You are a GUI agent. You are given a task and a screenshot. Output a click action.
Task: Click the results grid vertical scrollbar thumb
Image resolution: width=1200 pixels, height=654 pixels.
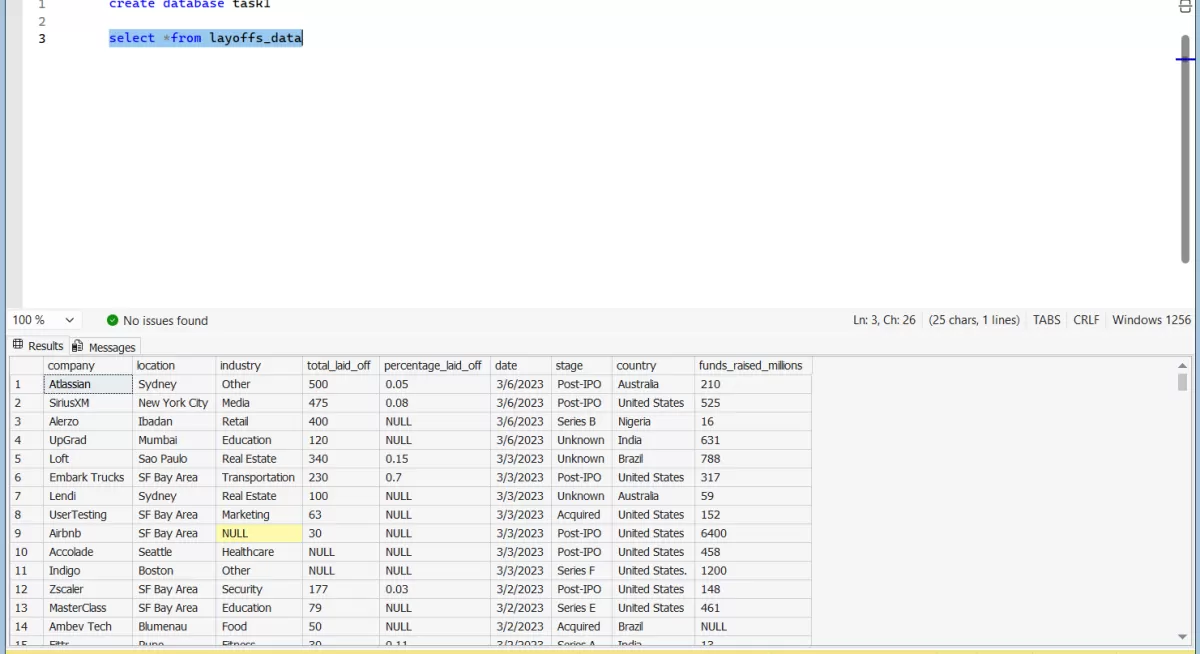tap(1183, 382)
